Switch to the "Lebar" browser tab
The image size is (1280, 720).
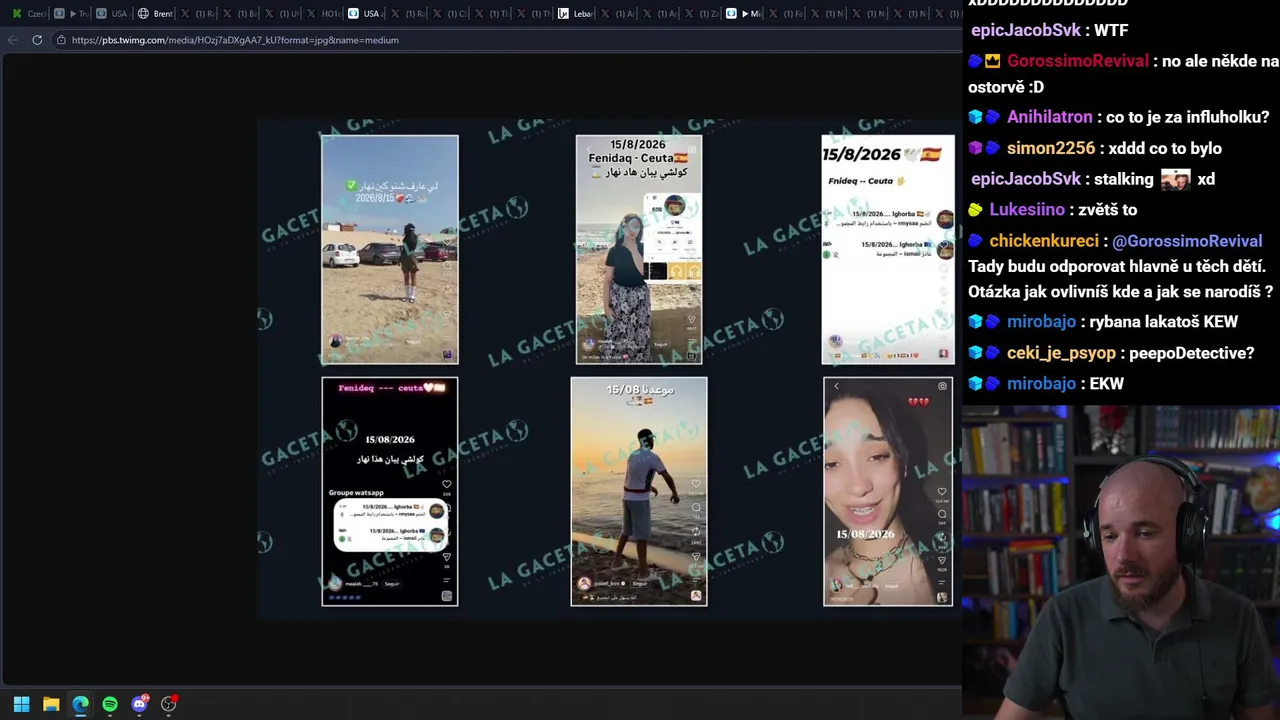coord(575,13)
